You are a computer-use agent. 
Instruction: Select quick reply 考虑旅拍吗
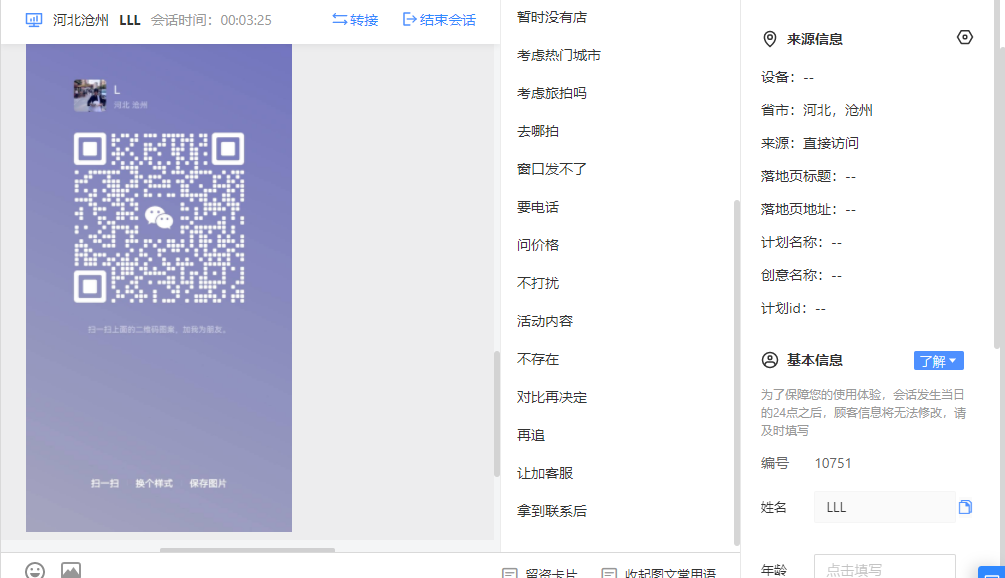click(x=552, y=94)
